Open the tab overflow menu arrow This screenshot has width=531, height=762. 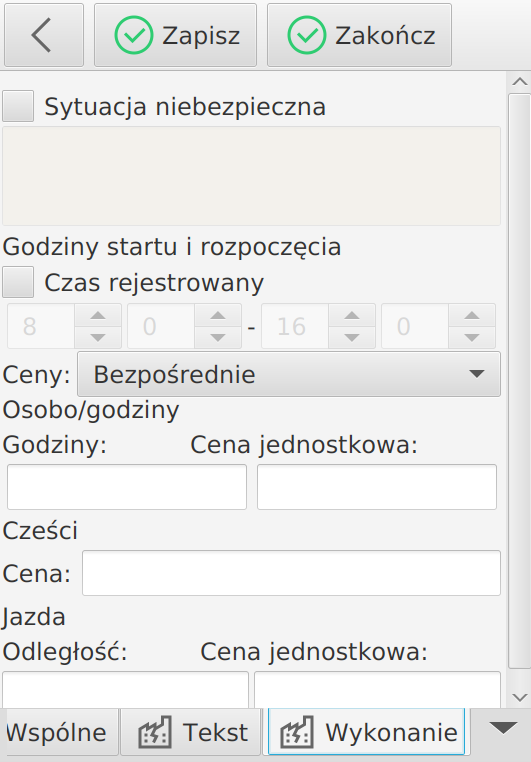[x=503, y=728]
